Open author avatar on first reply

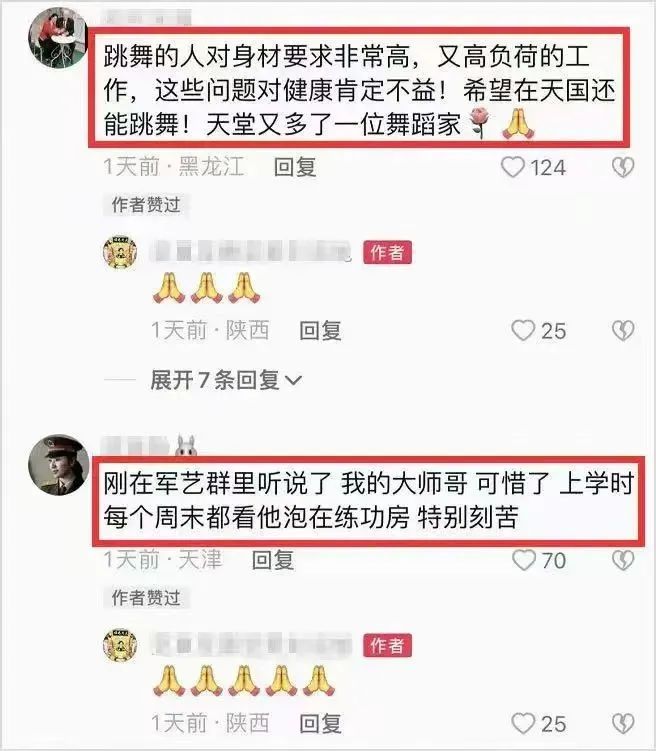click(120, 252)
